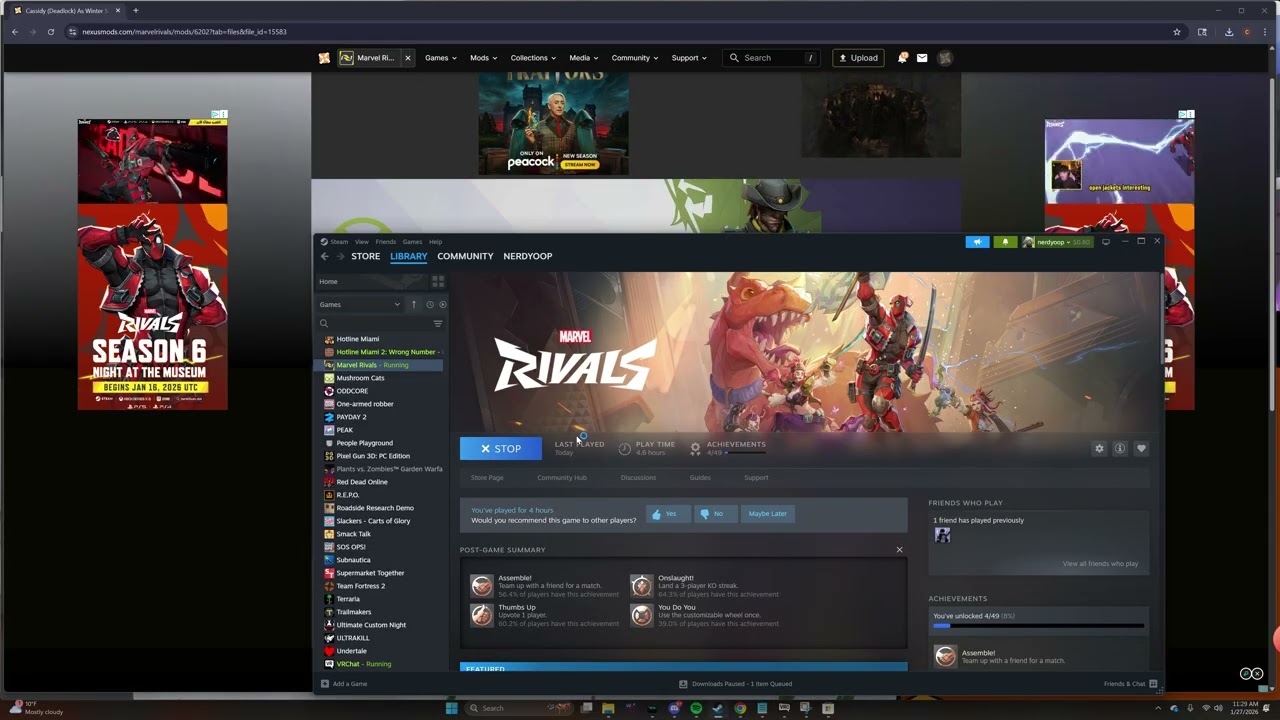Show hidden icons in the system tray
The height and width of the screenshot is (720, 1280).
pos(1159,708)
